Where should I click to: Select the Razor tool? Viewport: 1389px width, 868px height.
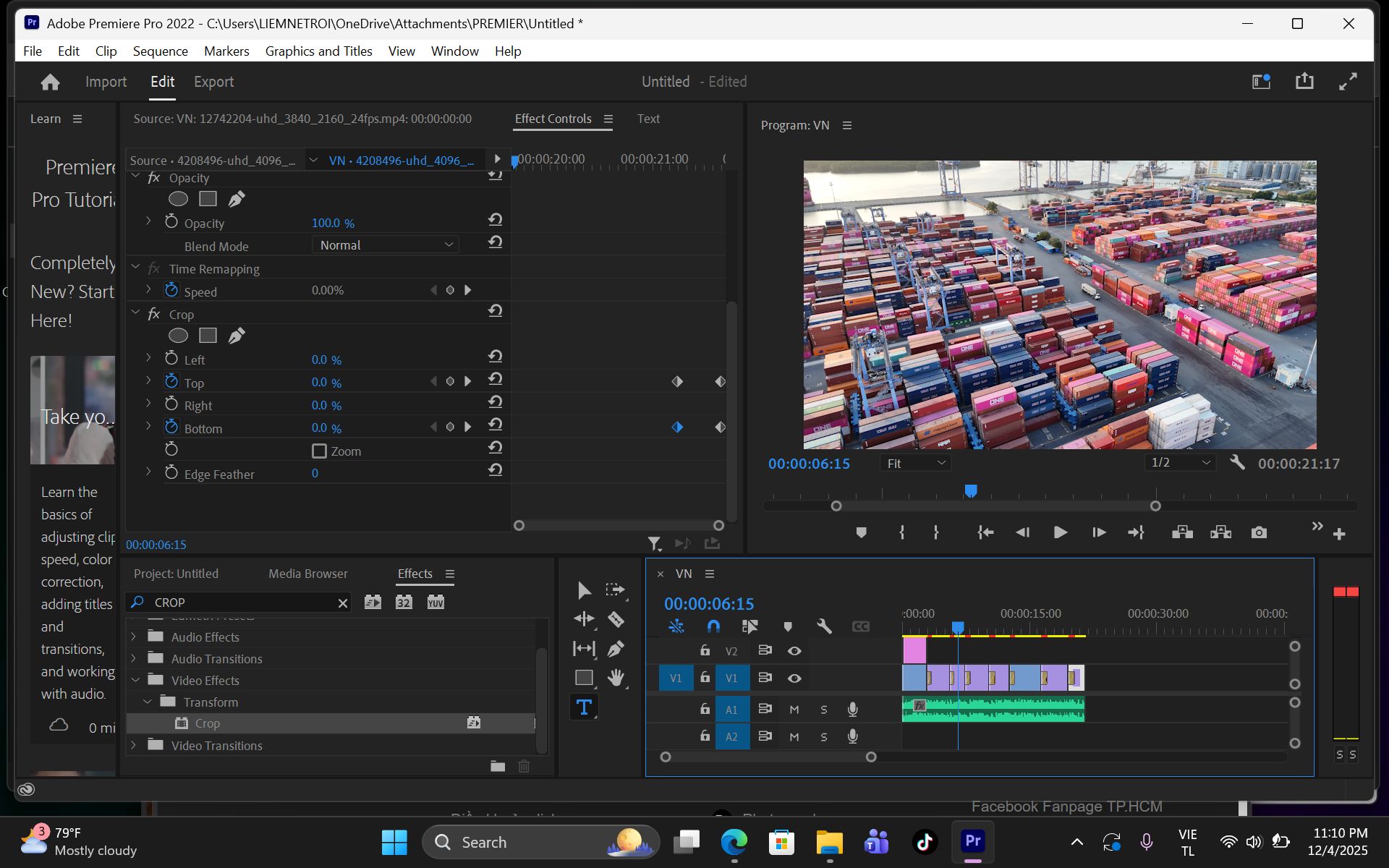pyautogui.click(x=616, y=619)
